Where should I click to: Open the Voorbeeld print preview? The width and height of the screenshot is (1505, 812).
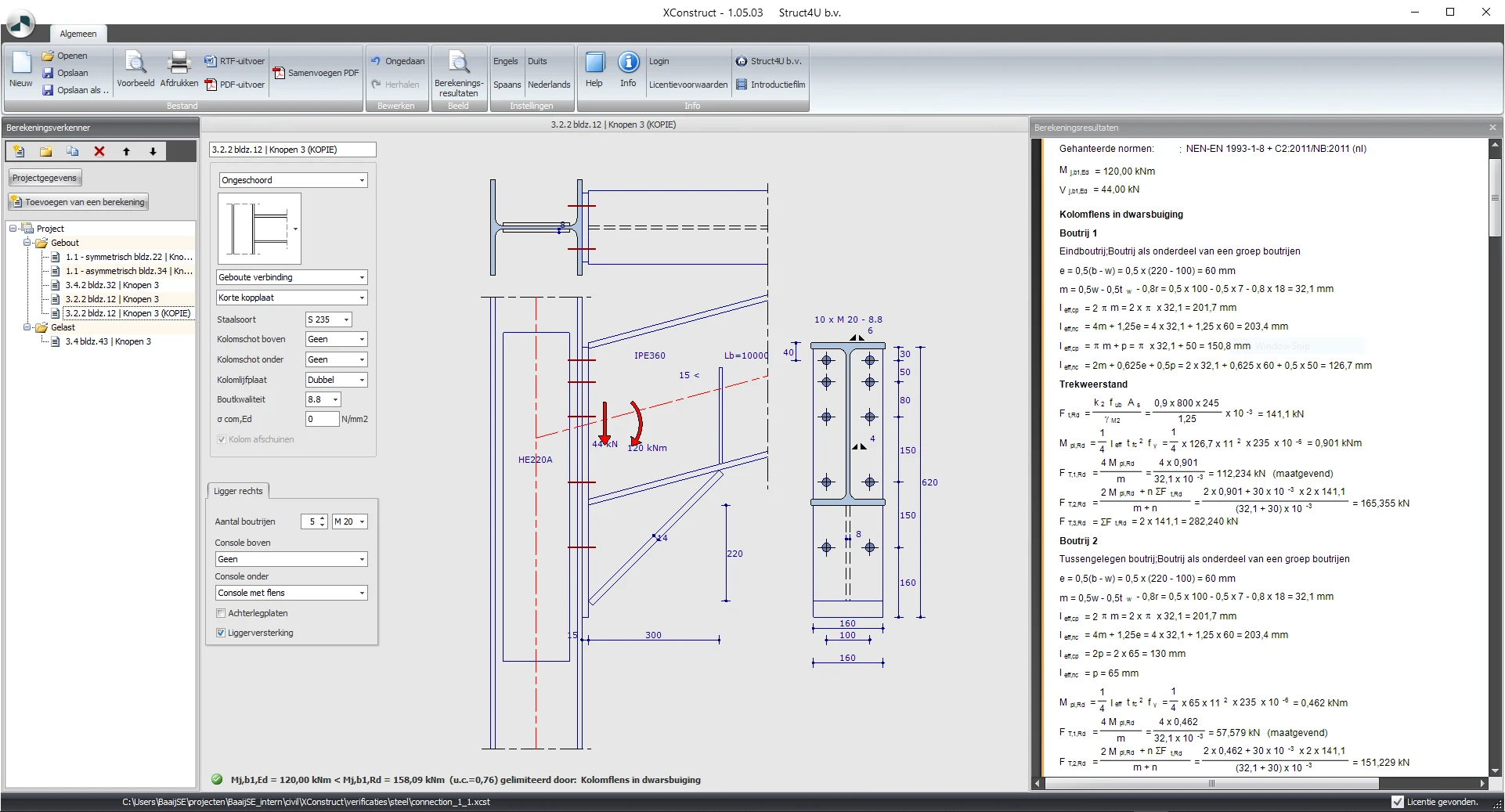(x=135, y=63)
